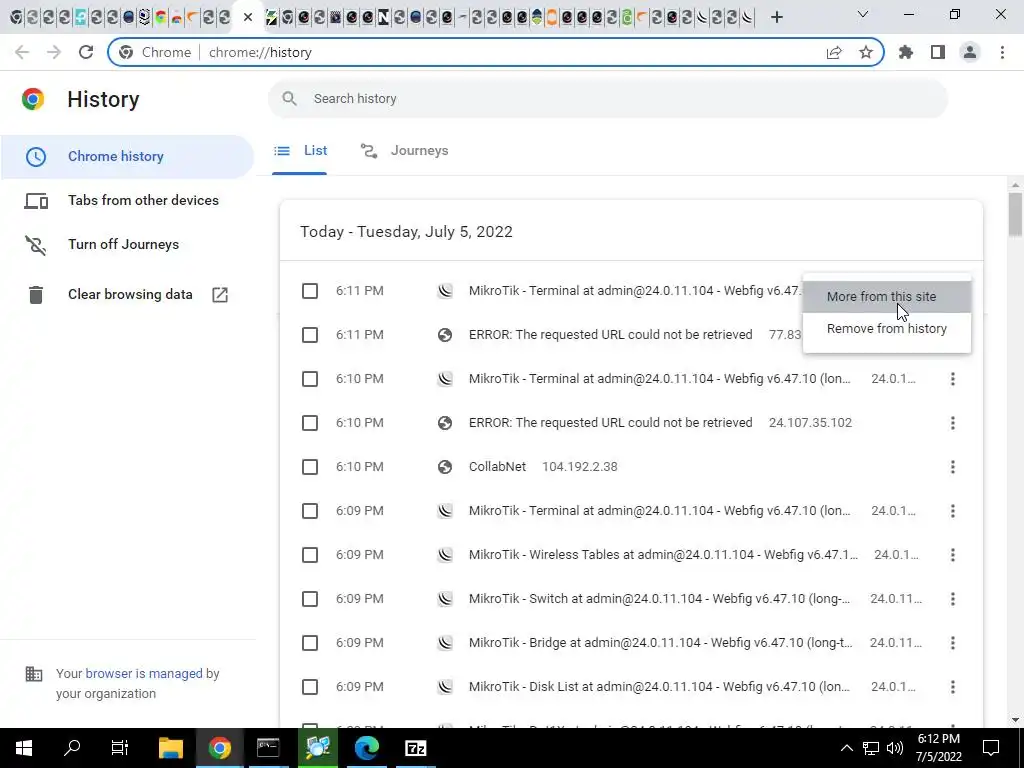Screen dimensions: 1024x768
Task: Check the Wireless Tables entry checkbox
Action: [x=310, y=555]
